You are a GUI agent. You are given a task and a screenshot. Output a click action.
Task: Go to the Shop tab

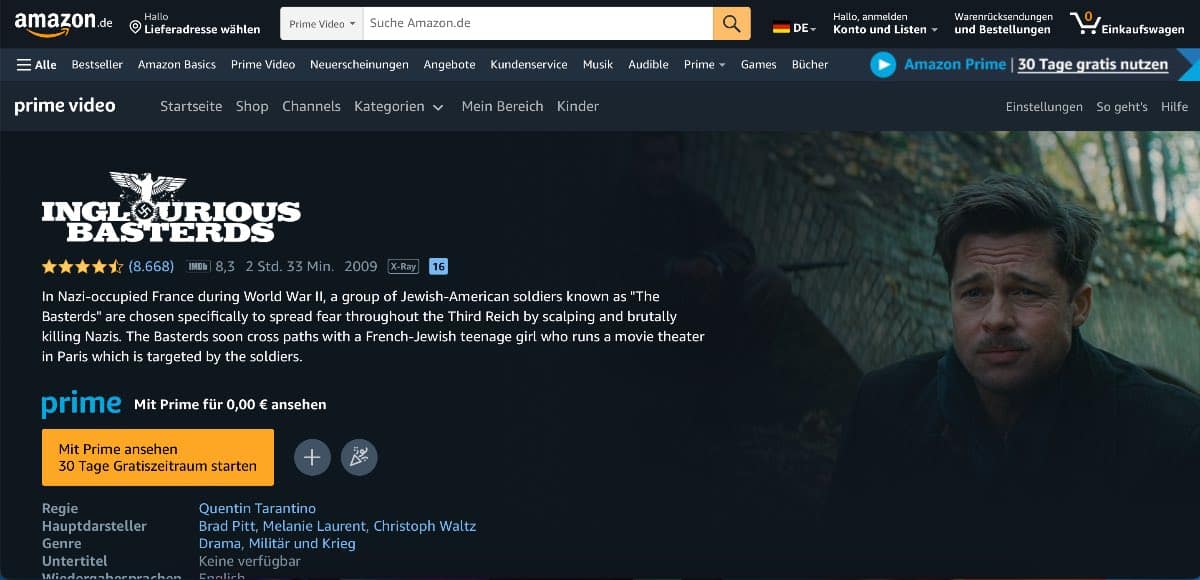tap(252, 106)
